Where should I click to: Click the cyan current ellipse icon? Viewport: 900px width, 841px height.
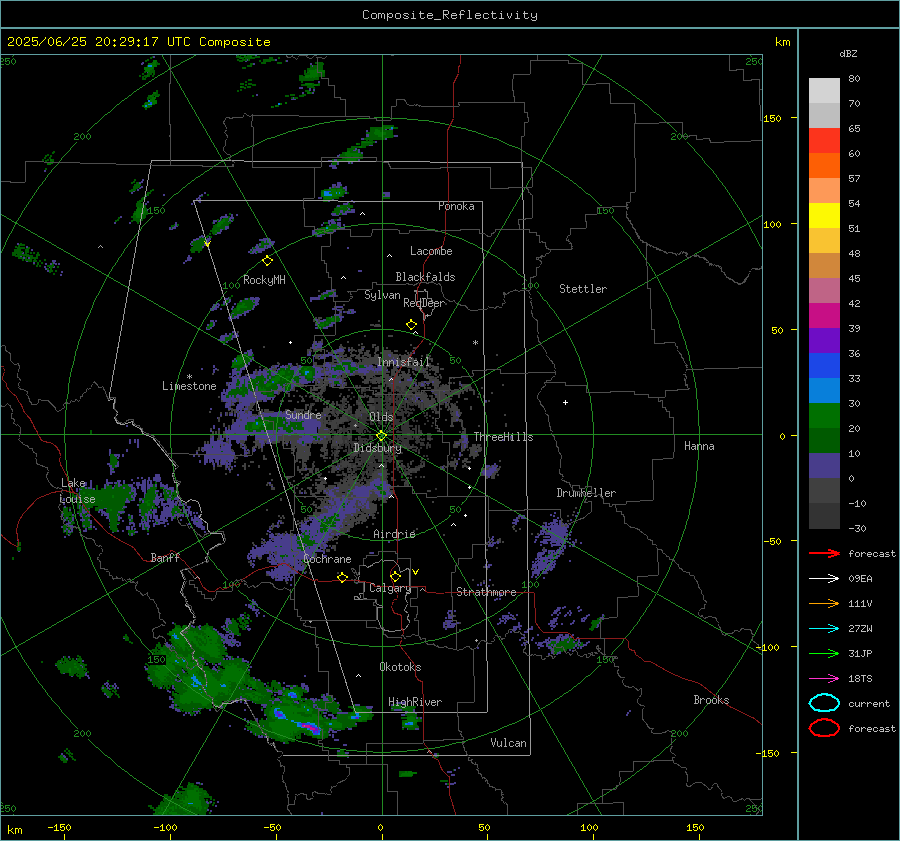coord(824,703)
